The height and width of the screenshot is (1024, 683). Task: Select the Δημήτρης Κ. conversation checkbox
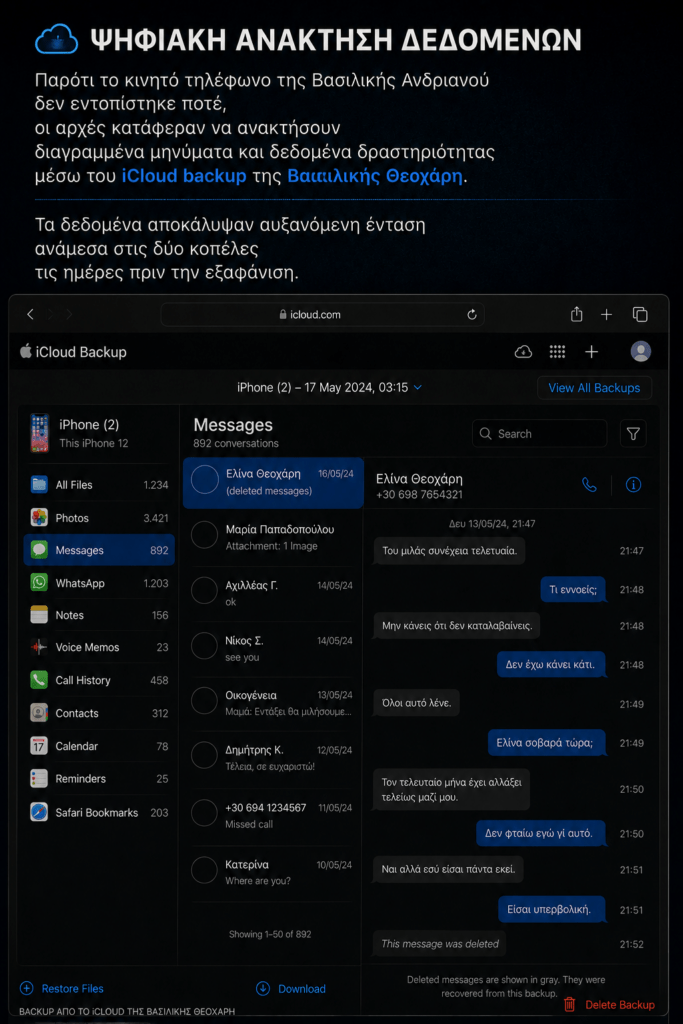pos(204,756)
